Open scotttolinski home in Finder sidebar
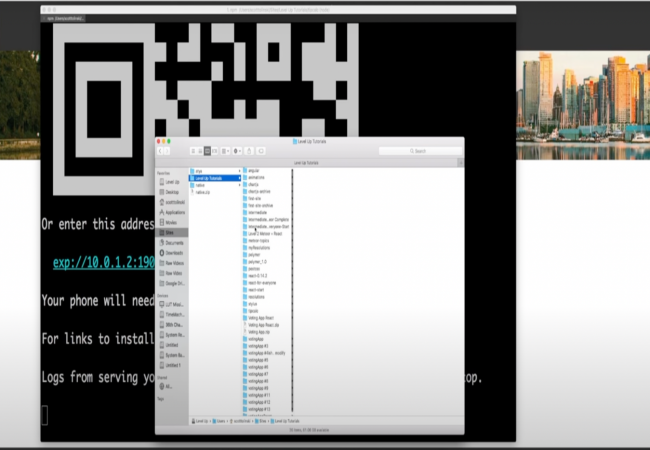The image size is (650, 450). tap(172, 202)
